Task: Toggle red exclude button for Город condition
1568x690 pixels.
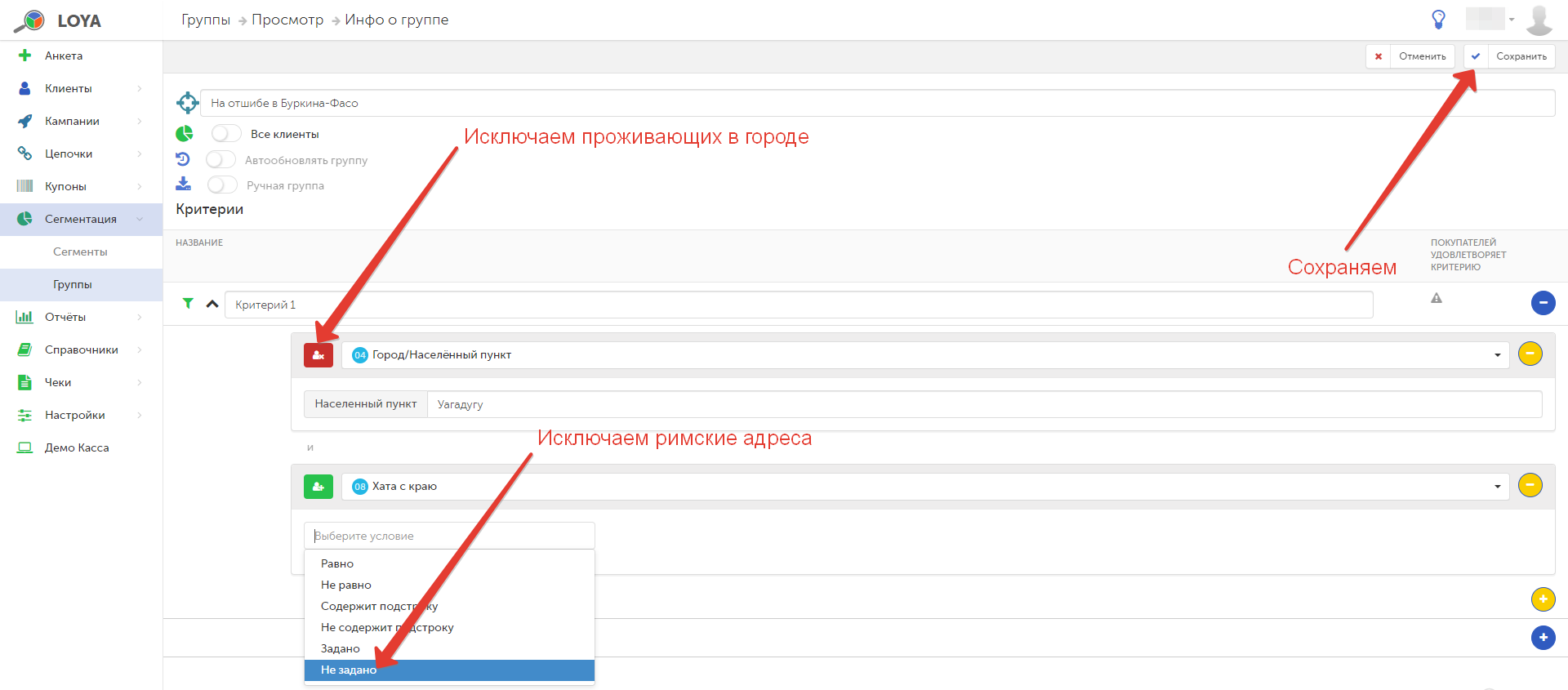Action: click(x=318, y=354)
